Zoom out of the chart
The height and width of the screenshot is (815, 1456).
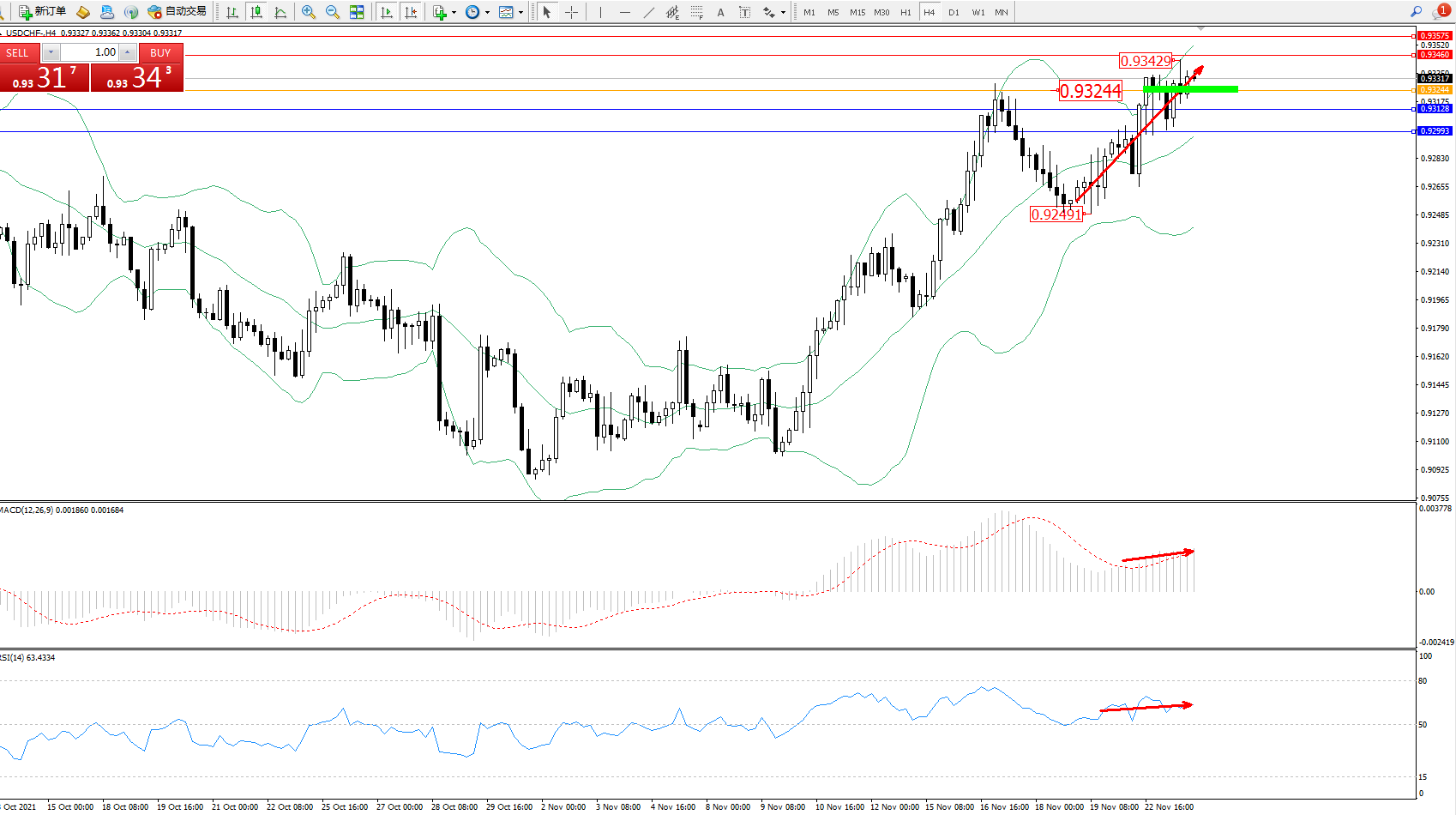[333, 12]
